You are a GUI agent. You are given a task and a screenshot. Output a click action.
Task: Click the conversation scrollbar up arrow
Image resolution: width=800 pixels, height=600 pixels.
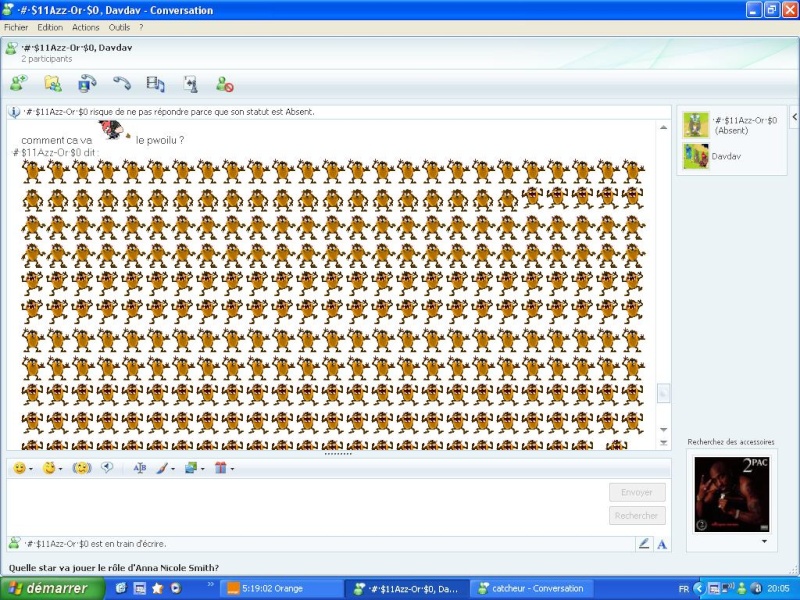tap(663, 128)
